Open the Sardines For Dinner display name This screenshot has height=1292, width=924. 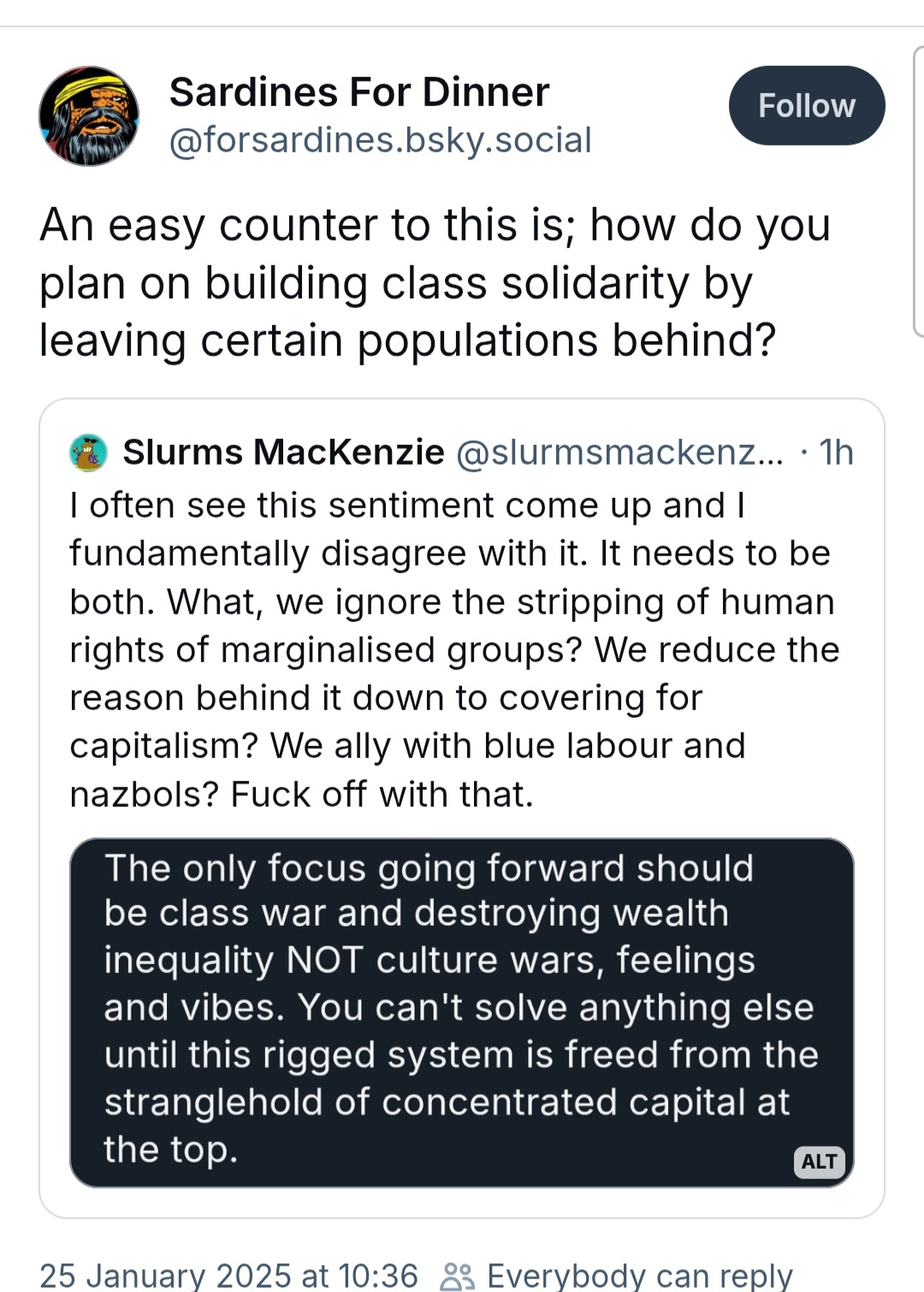(359, 92)
